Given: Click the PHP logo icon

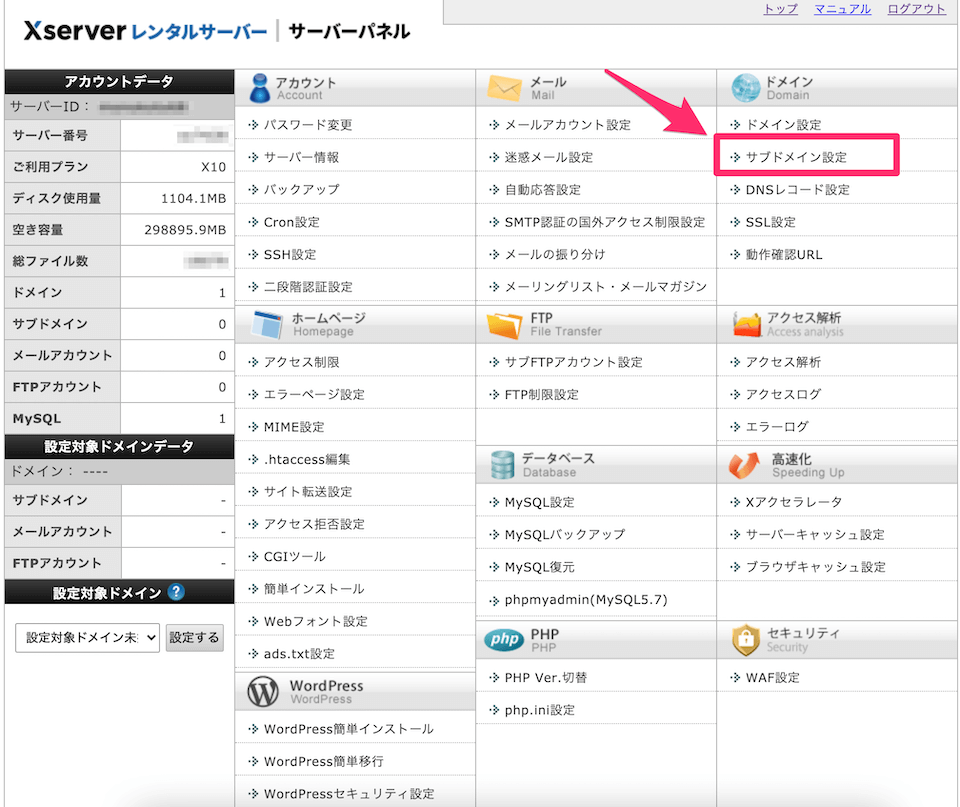Looking at the screenshot, I should tap(504, 640).
